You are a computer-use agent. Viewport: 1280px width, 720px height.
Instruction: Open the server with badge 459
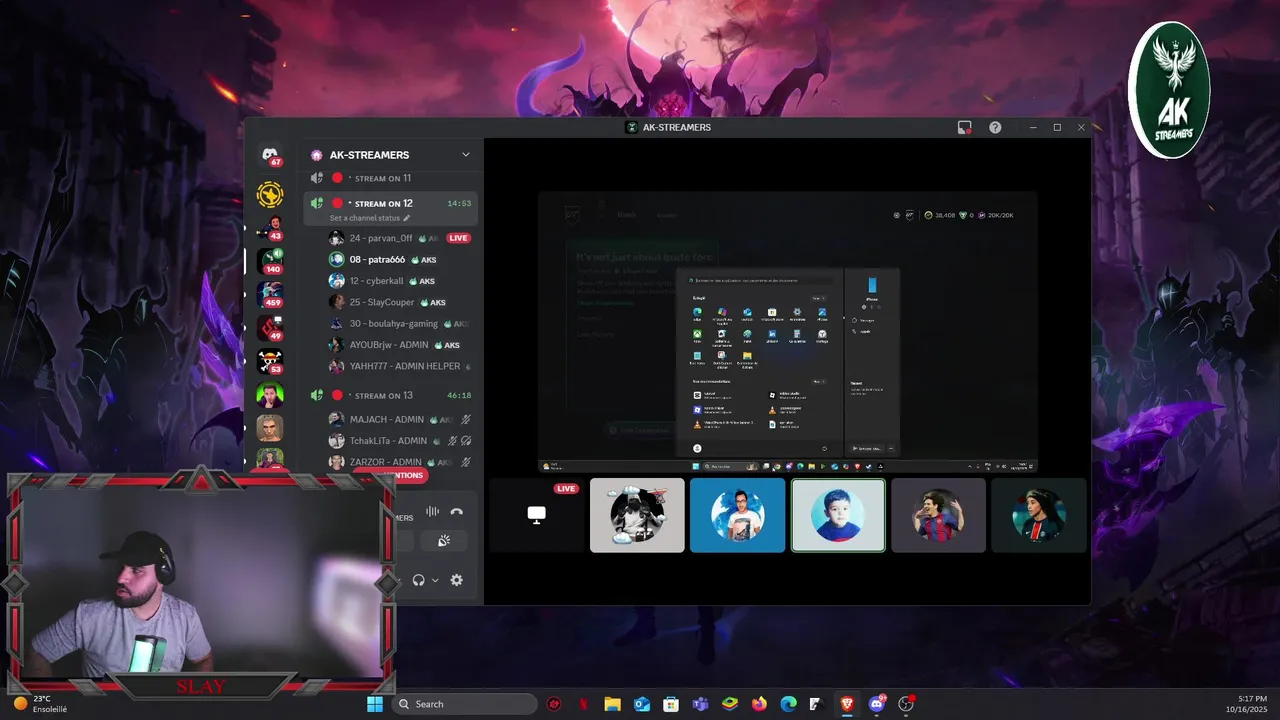pyautogui.click(x=269, y=294)
